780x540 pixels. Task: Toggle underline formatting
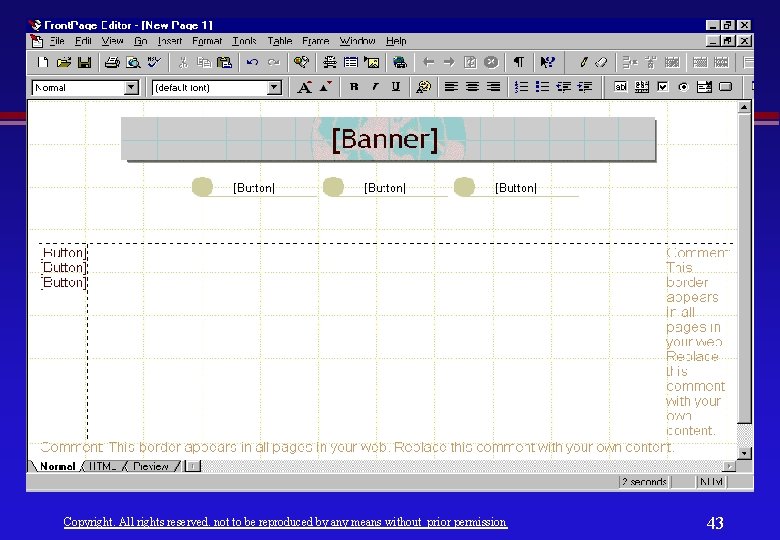pyautogui.click(x=396, y=87)
